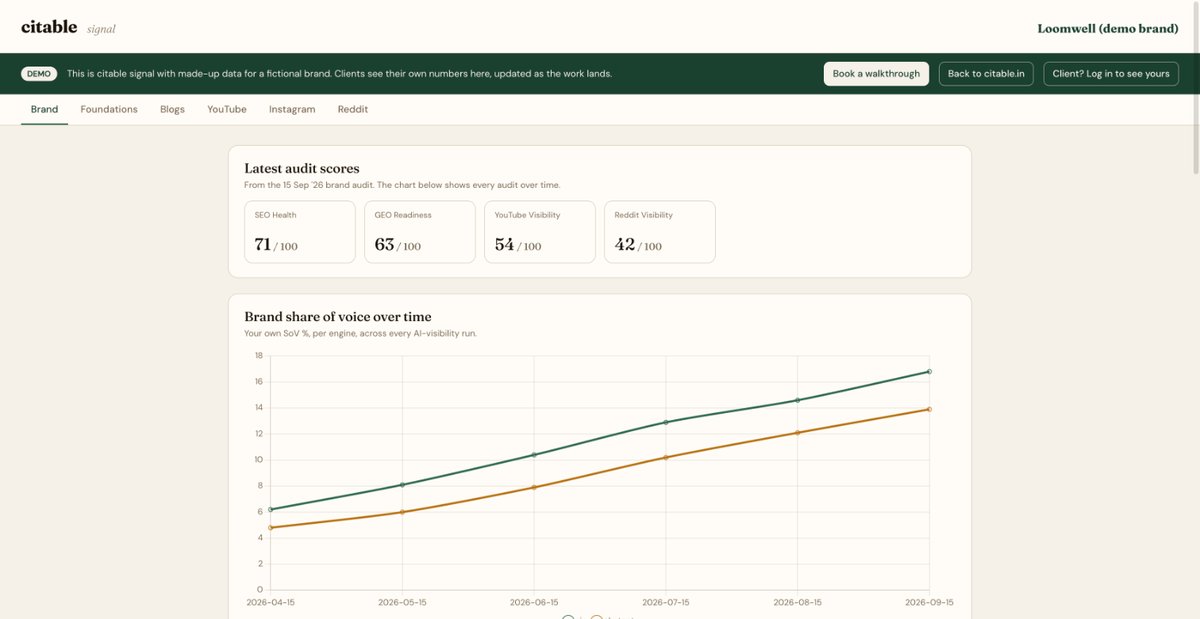Go back to citable.in
Image resolution: width=1200 pixels, height=619 pixels.
click(986, 74)
